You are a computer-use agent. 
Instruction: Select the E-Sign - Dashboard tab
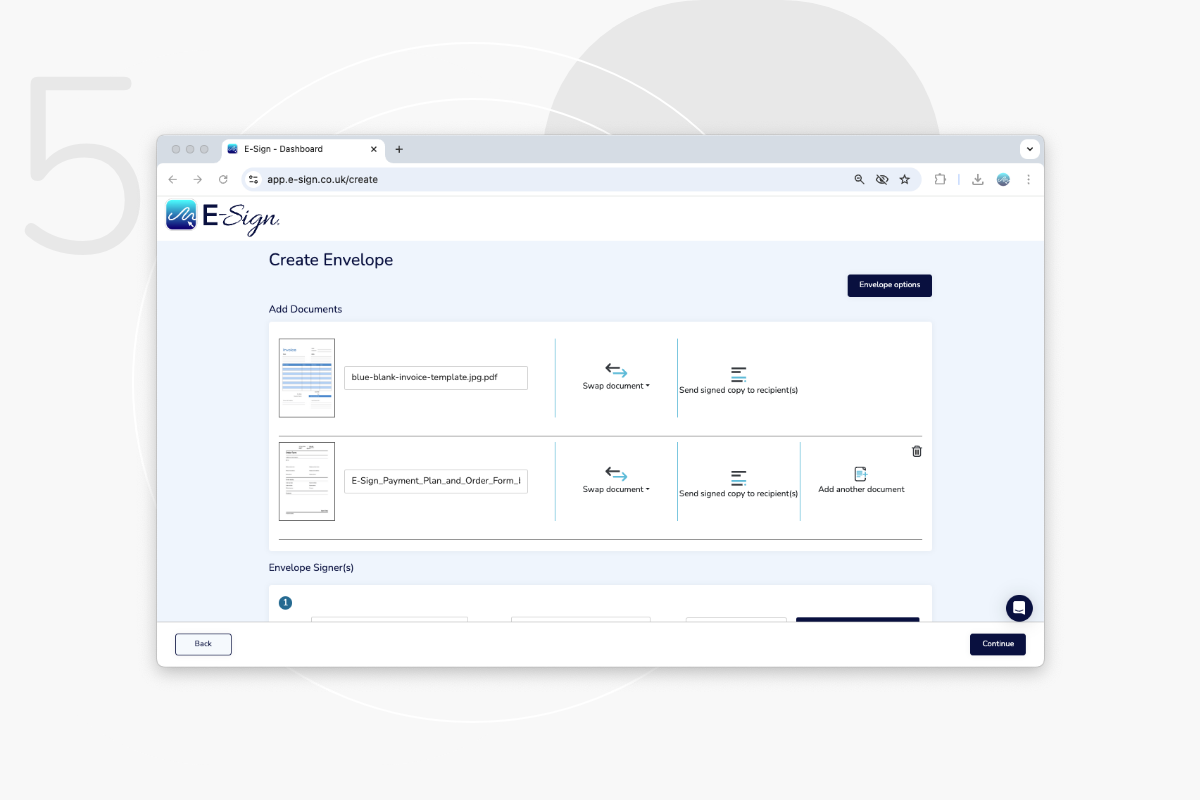click(x=303, y=149)
